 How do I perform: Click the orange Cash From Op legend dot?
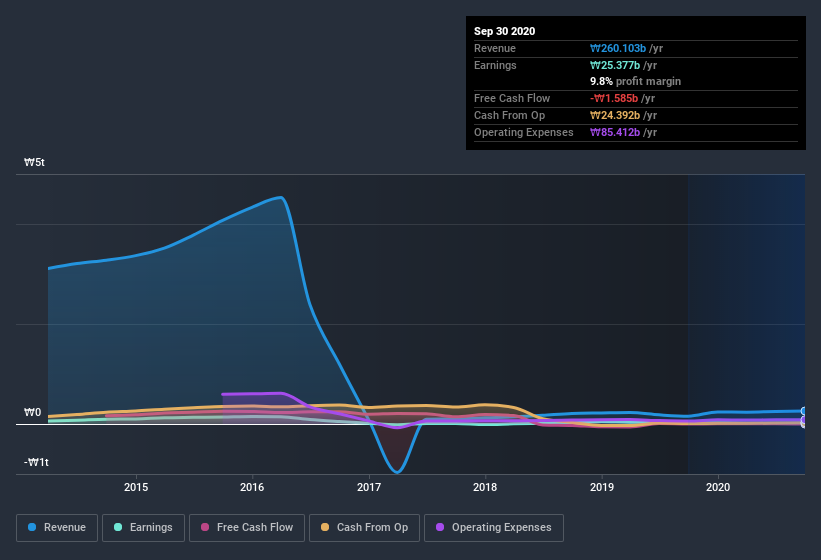tap(325, 527)
